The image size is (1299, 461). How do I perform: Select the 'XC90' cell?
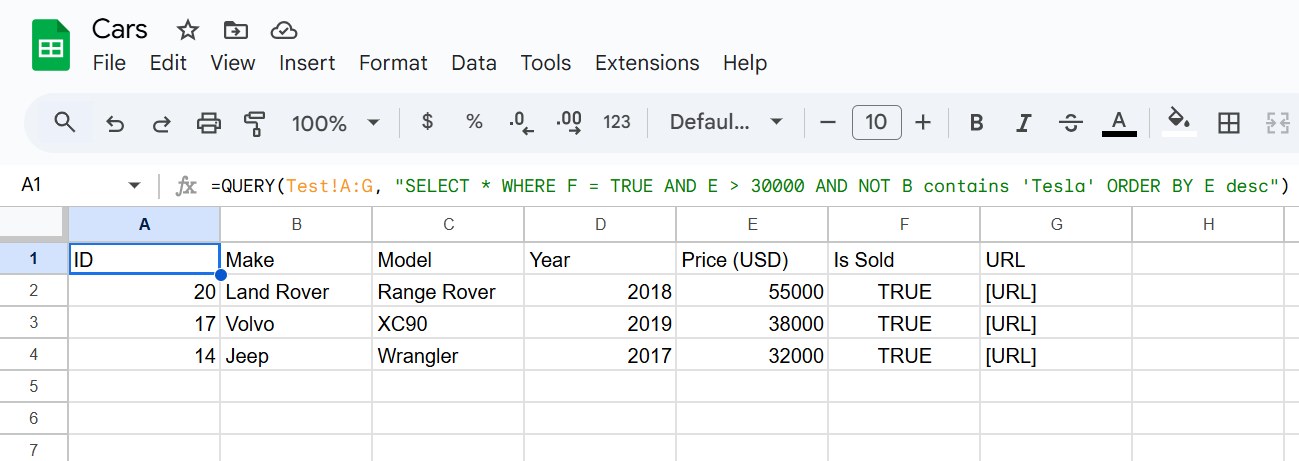point(449,323)
